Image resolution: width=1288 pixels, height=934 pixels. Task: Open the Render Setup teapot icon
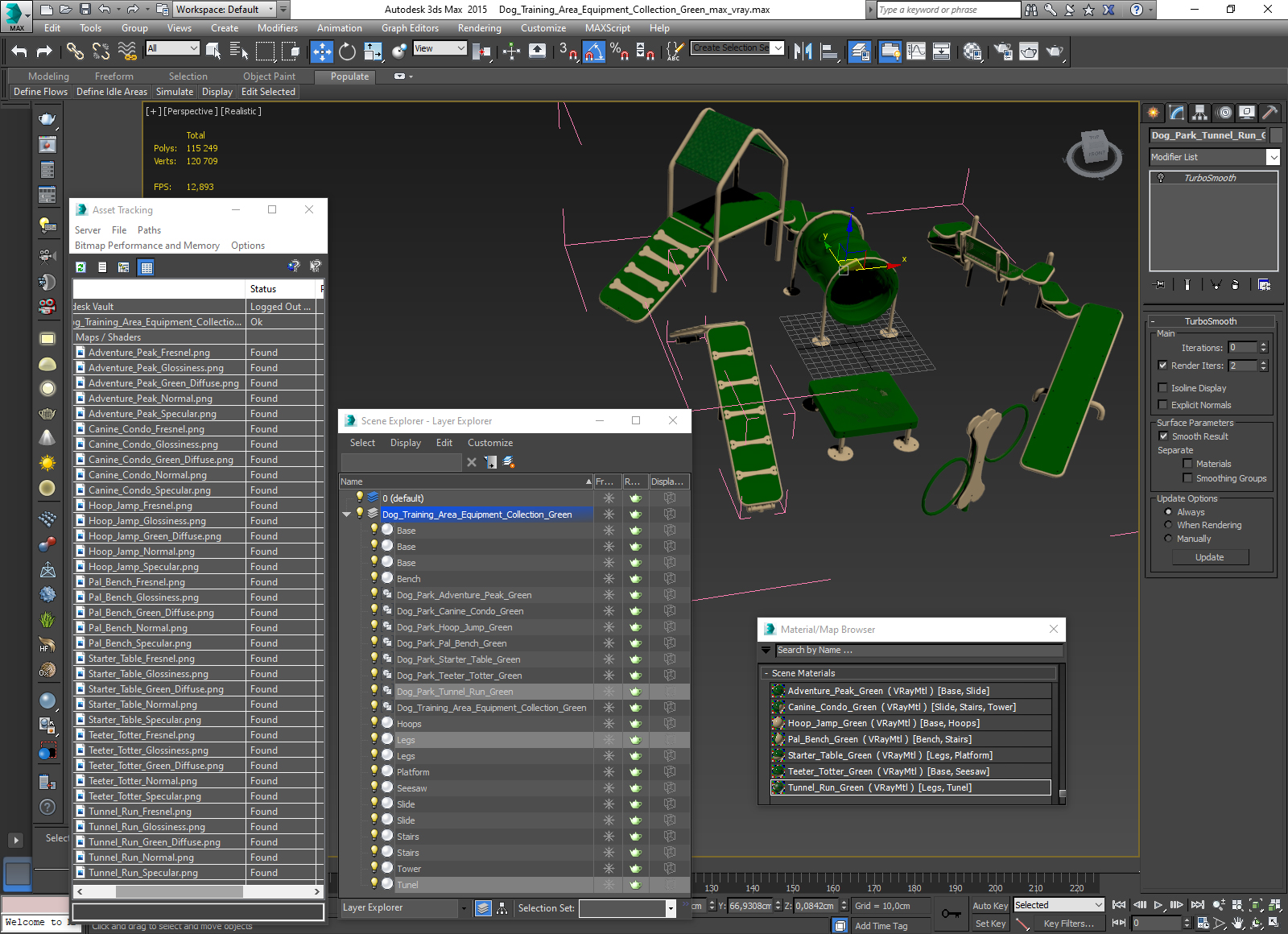tap(1003, 52)
